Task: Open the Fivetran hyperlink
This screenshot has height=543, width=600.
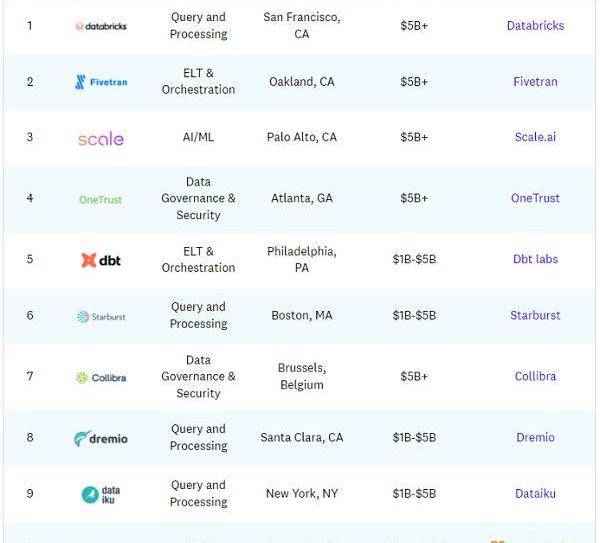Action: 535,82
